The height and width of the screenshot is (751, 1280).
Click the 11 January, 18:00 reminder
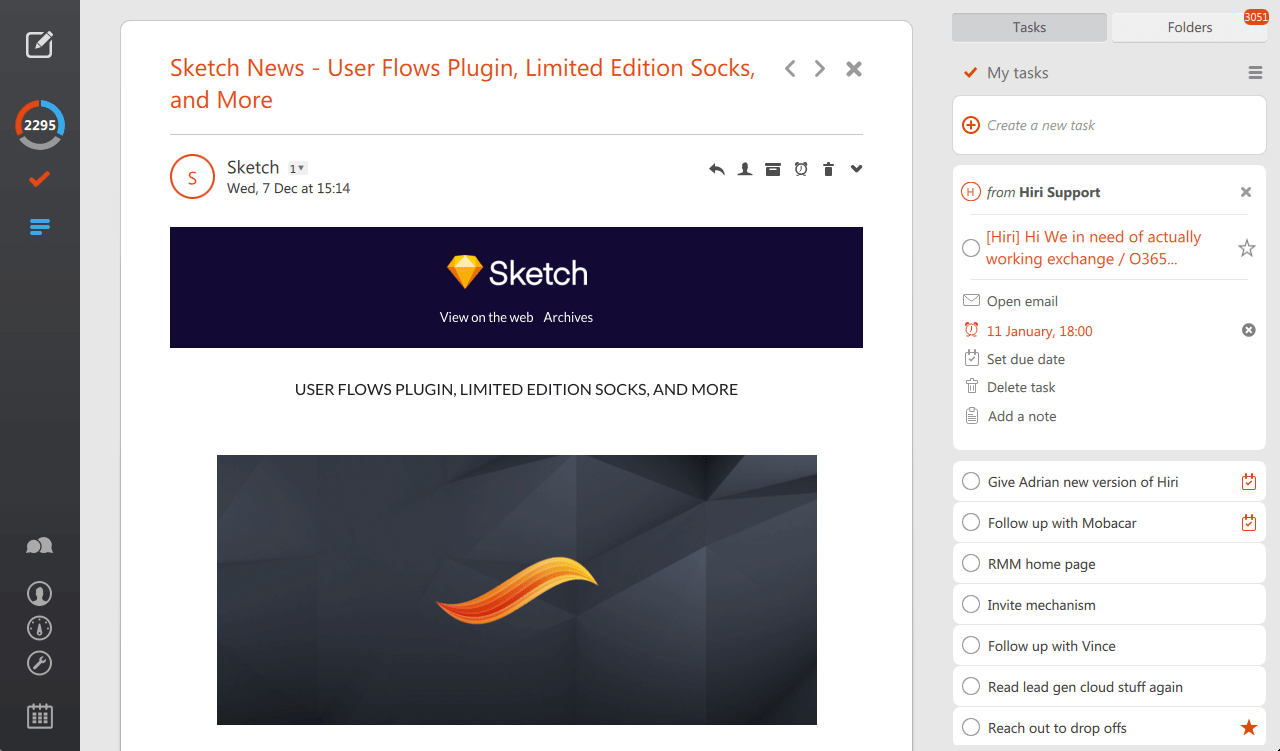pyautogui.click(x=1040, y=331)
